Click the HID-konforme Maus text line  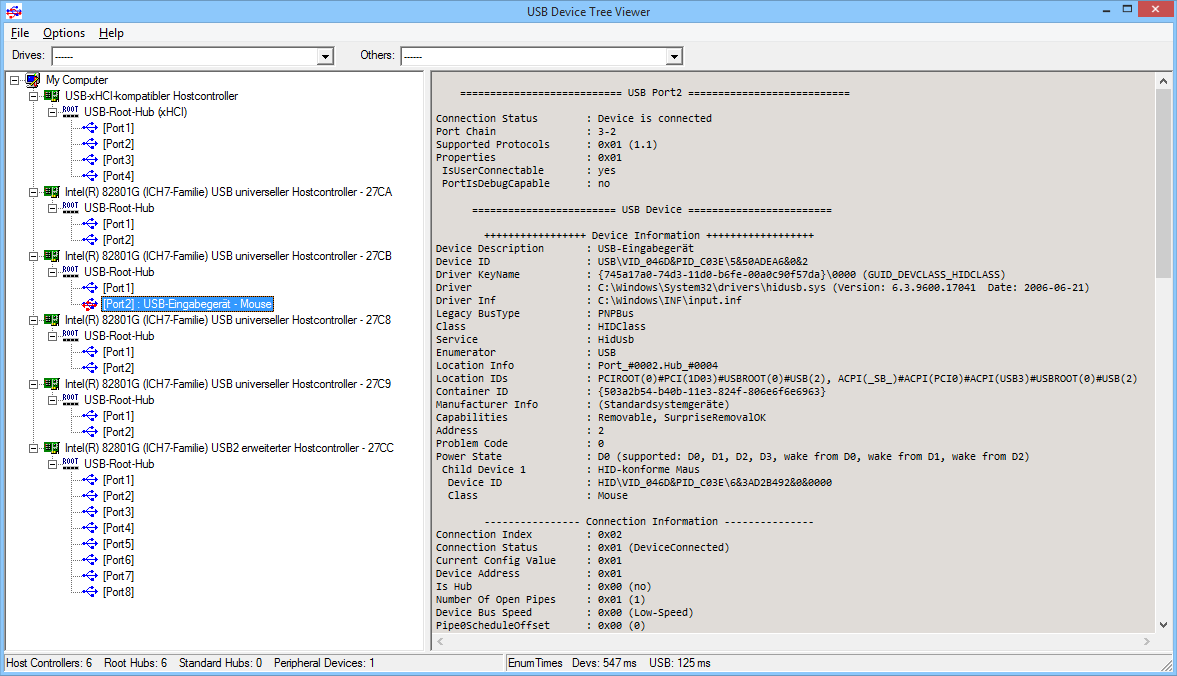[x=649, y=470]
